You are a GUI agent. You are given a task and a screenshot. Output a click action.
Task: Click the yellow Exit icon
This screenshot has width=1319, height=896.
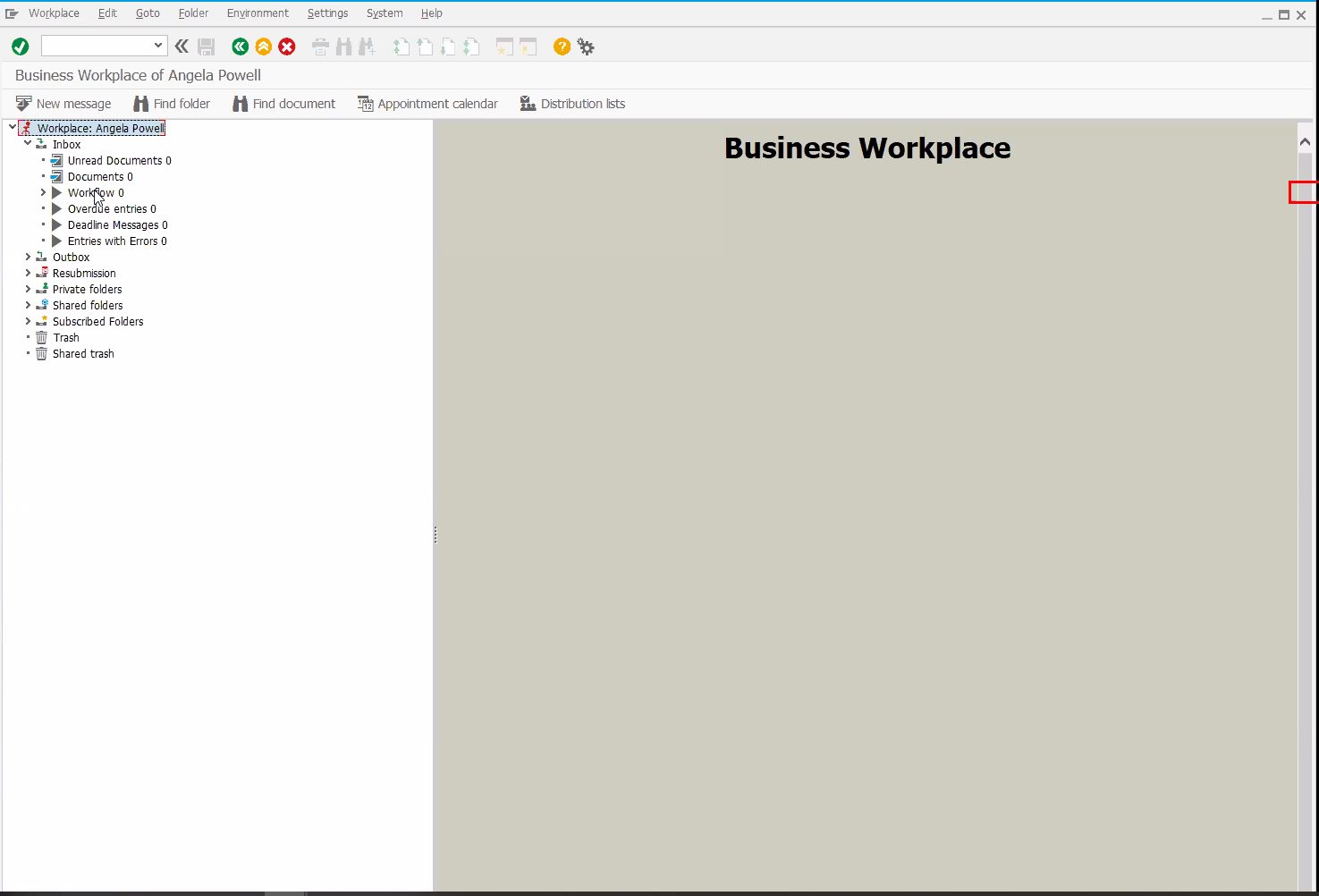click(263, 46)
